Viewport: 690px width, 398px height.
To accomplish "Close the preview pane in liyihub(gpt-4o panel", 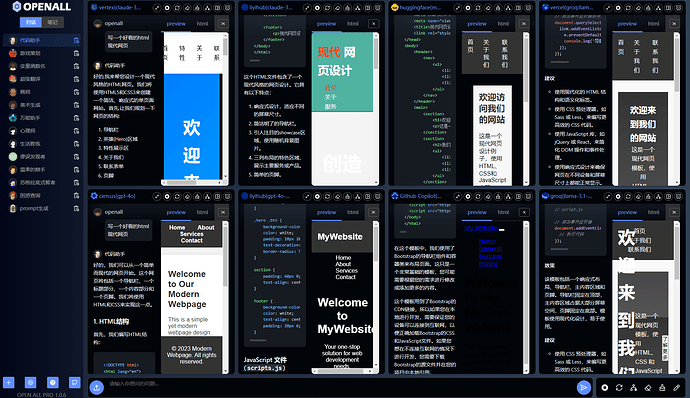I will pyautogui.click(x=373, y=212).
